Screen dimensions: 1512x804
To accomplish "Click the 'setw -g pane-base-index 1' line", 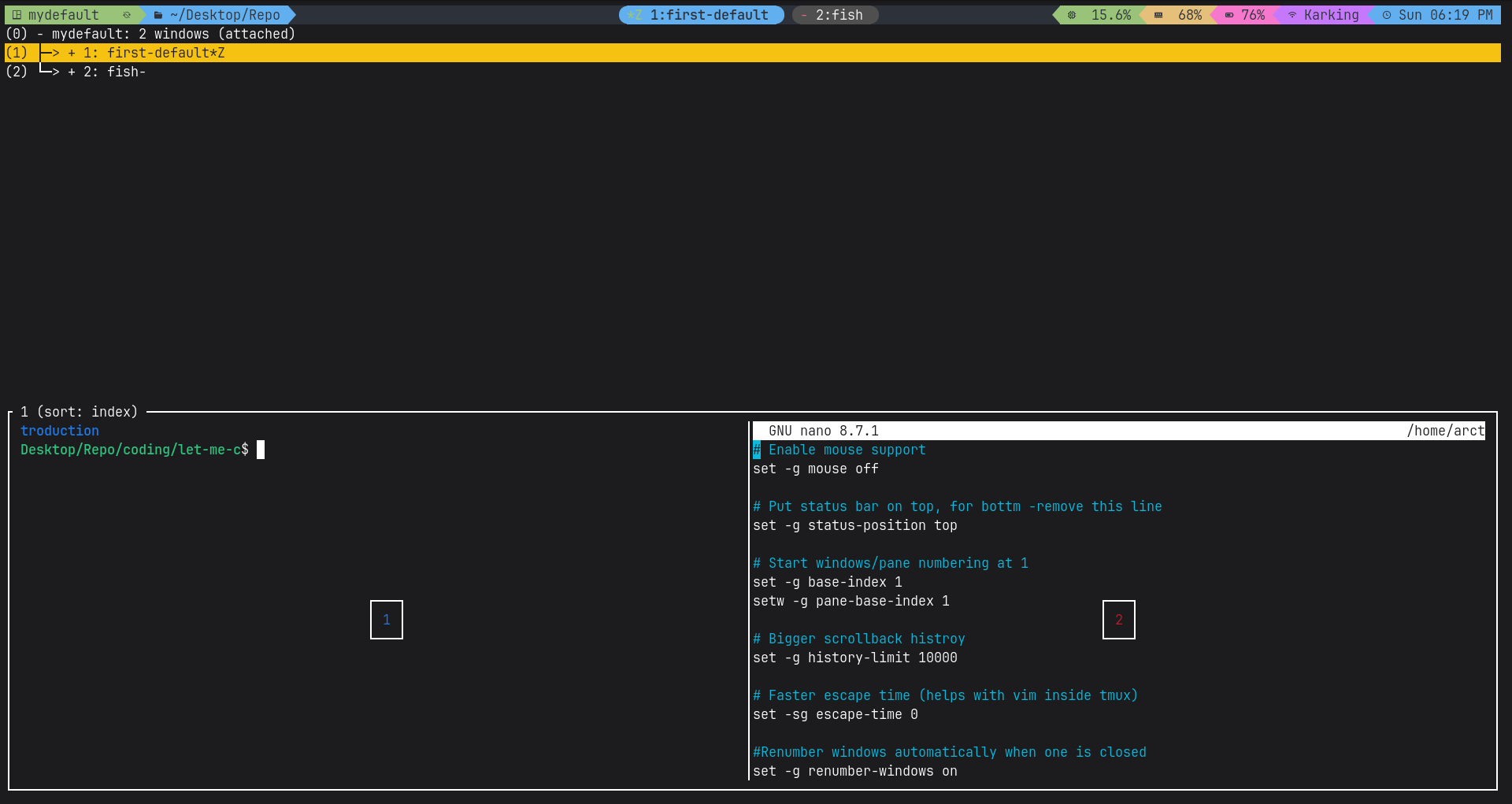I will 851,601.
